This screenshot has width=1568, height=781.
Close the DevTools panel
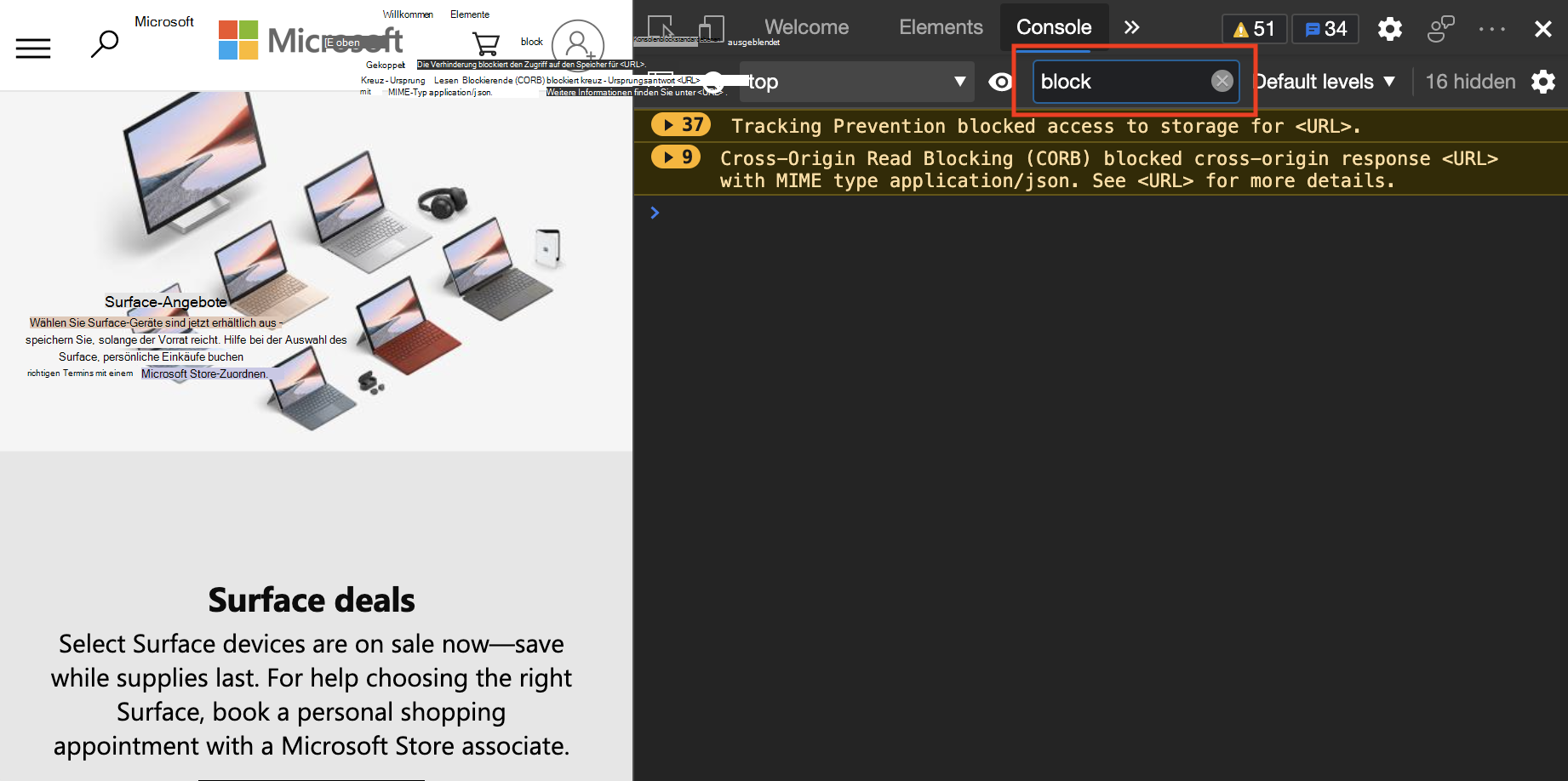pyautogui.click(x=1543, y=29)
